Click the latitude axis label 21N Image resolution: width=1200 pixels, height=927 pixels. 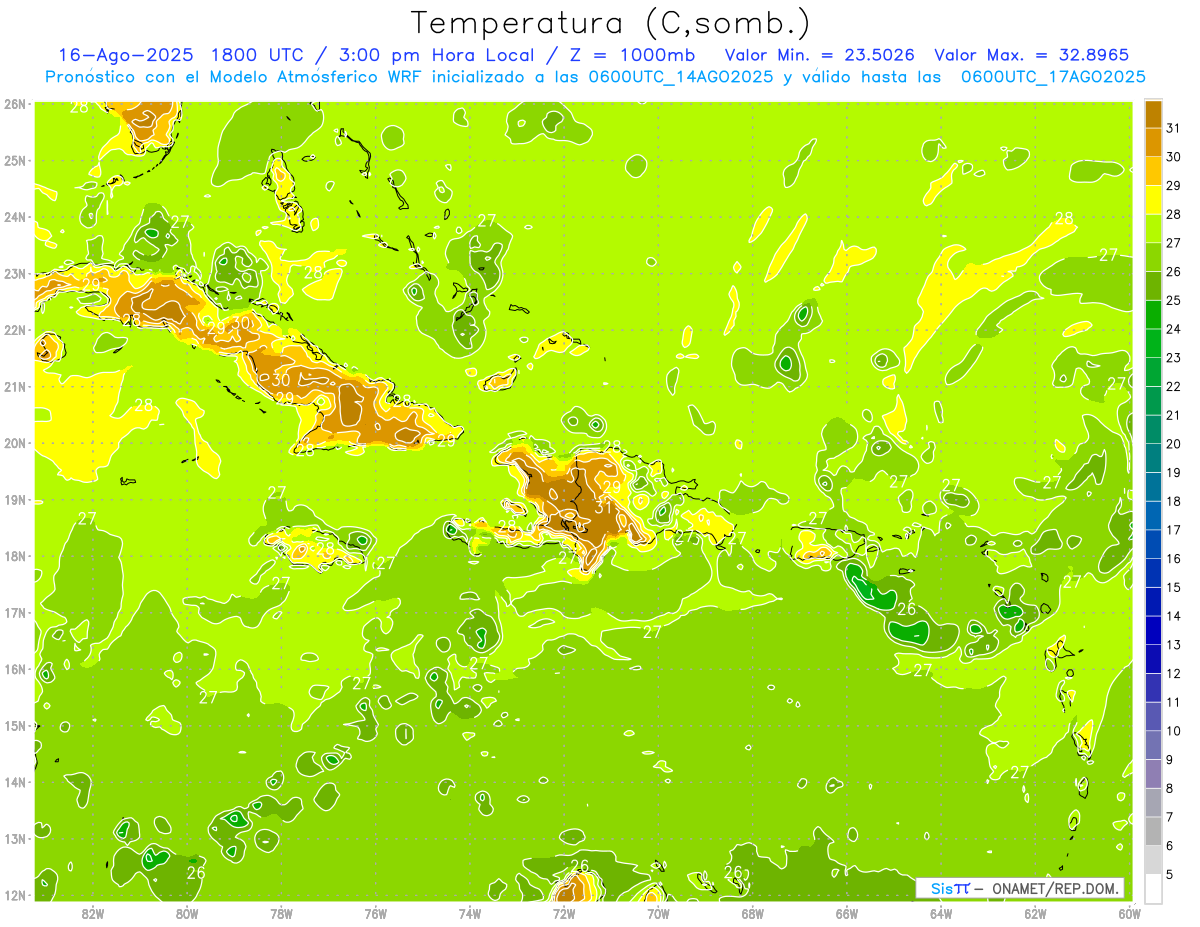pos(15,386)
